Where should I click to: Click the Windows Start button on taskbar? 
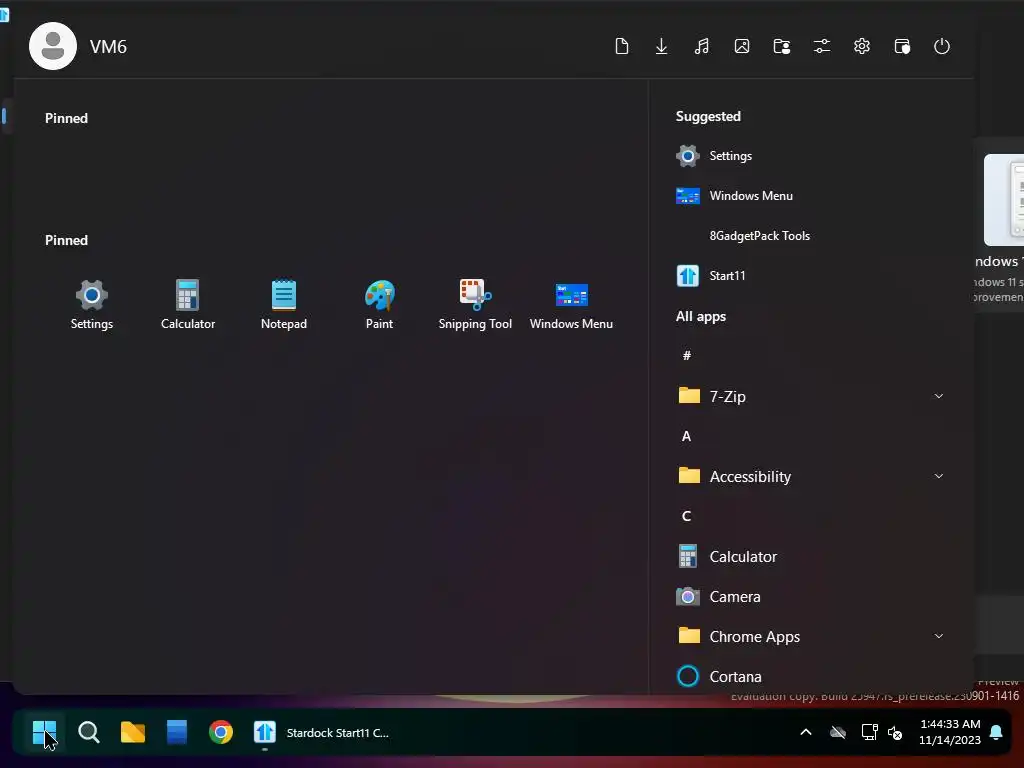point(44,733)
